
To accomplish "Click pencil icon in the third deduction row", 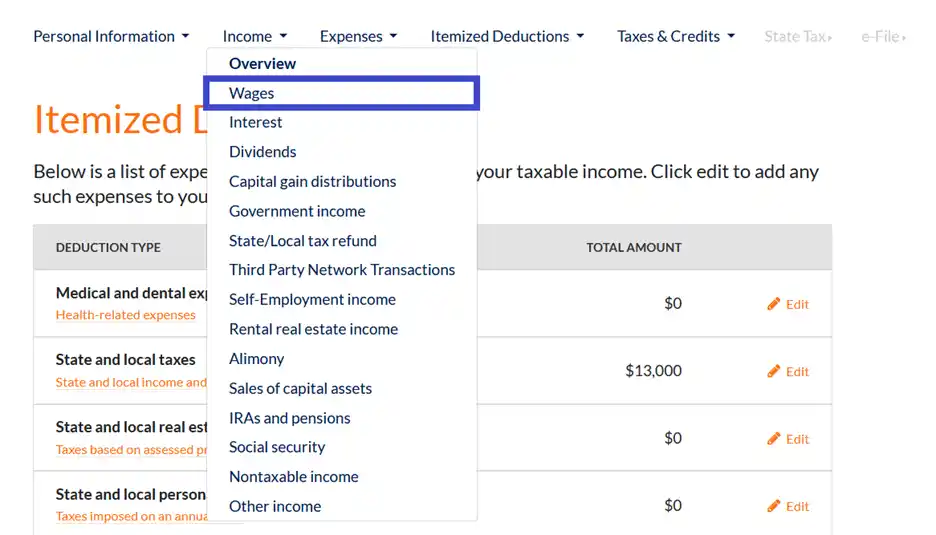I will (x=773, y=438).
